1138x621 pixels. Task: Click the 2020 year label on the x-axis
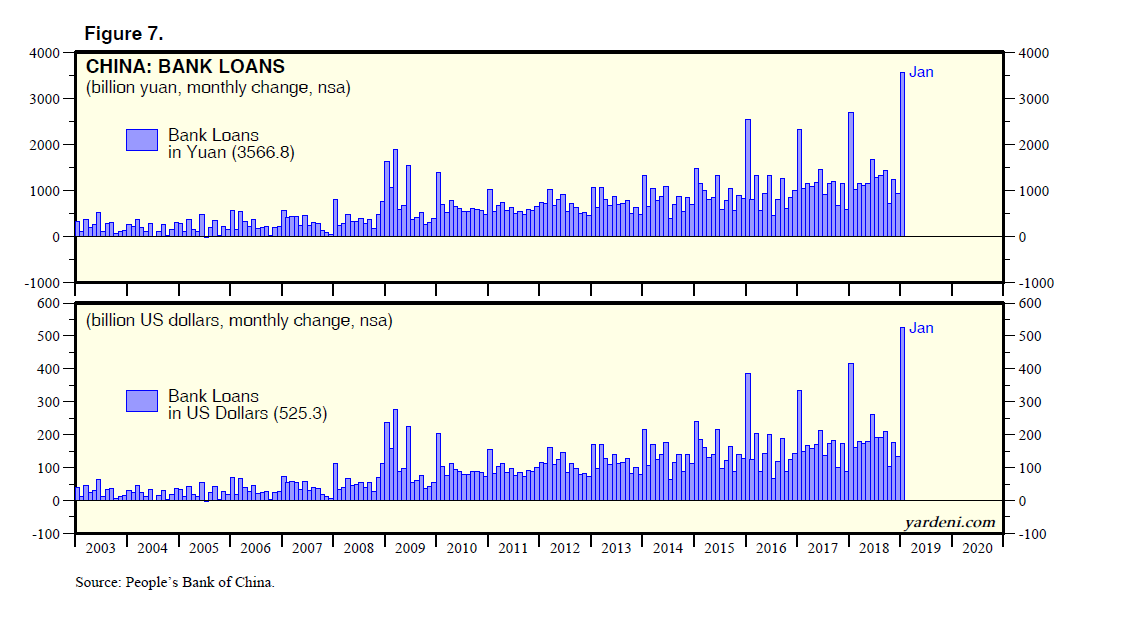pos(976,548)
